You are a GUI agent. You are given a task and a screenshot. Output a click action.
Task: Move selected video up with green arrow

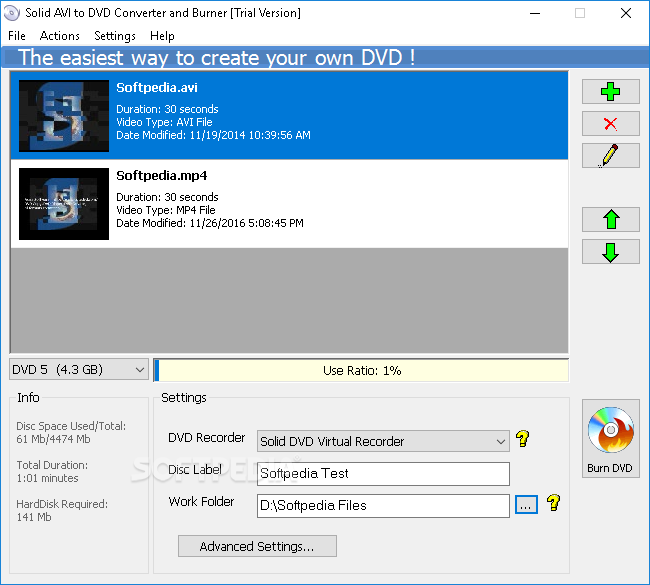click(x=611, y=219)
